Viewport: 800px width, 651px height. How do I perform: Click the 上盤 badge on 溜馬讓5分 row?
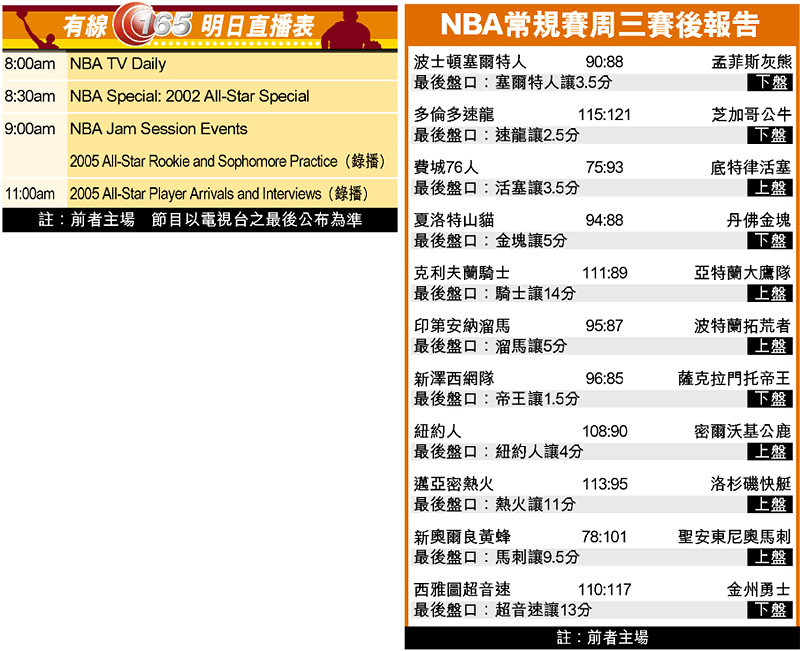click(770, 346)
